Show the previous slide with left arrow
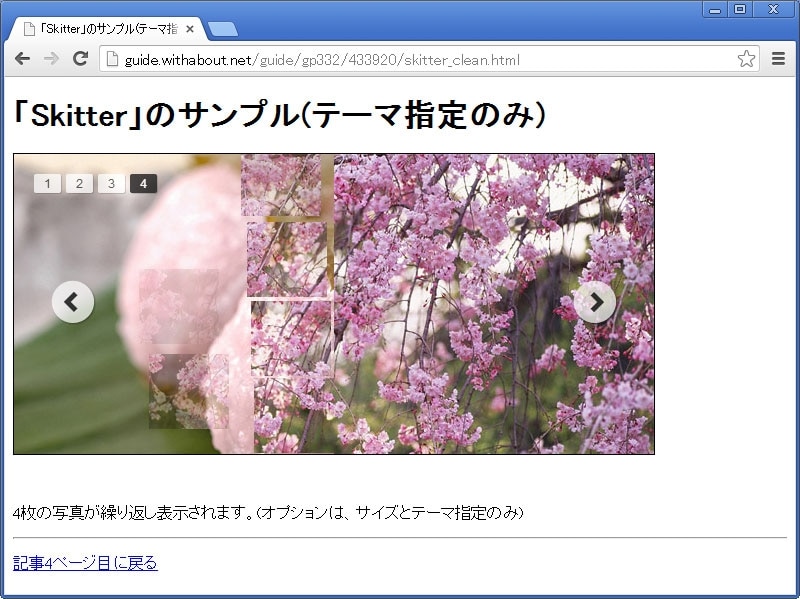The height and width of the screenshot is (599, 800). point(73,302)
